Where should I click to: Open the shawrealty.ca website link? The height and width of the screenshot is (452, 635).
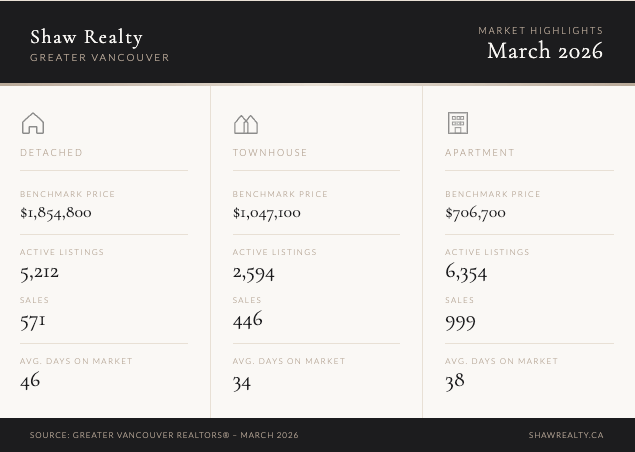[566, 435]
